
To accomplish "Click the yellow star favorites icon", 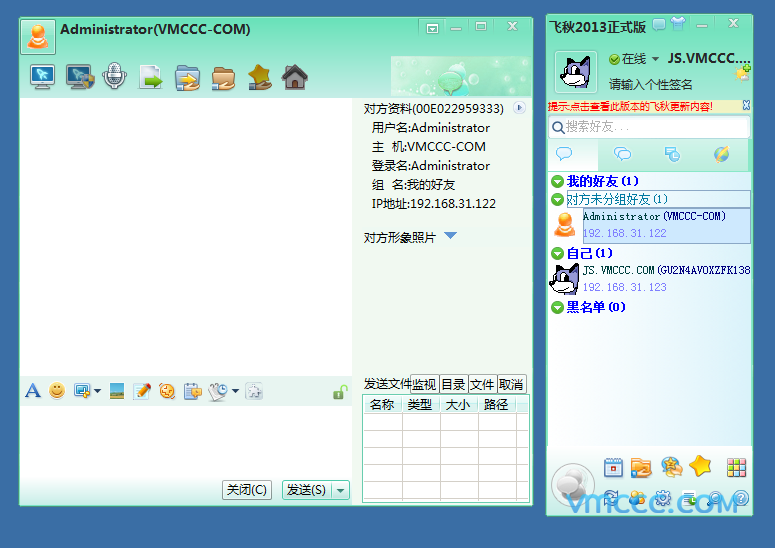I will pos(700,467).
